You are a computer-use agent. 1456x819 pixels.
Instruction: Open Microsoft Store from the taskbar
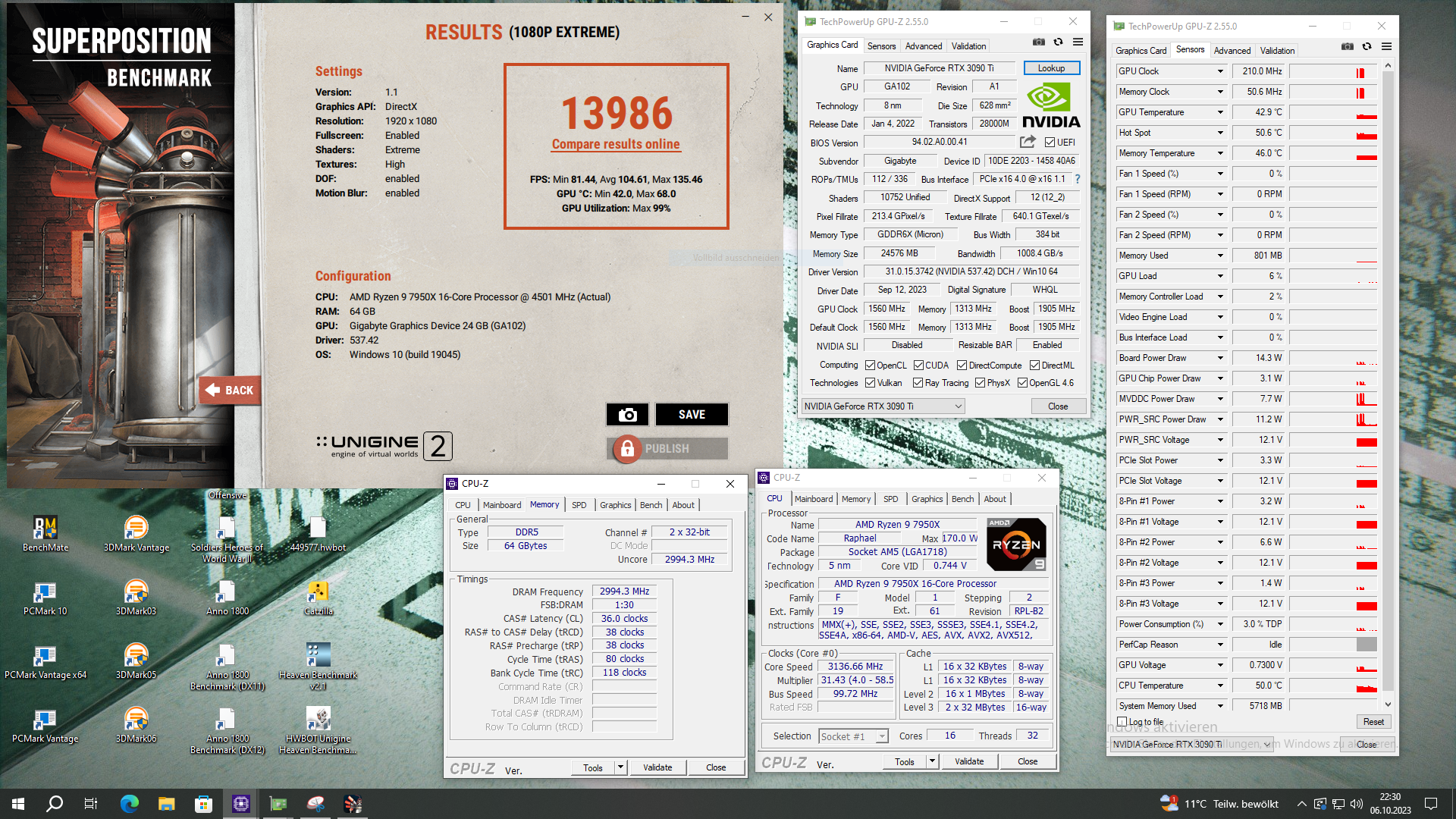click(203, 804)
